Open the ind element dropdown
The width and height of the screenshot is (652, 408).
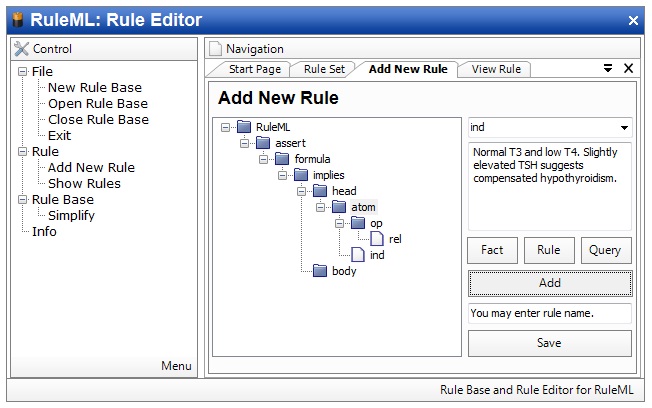624,128
